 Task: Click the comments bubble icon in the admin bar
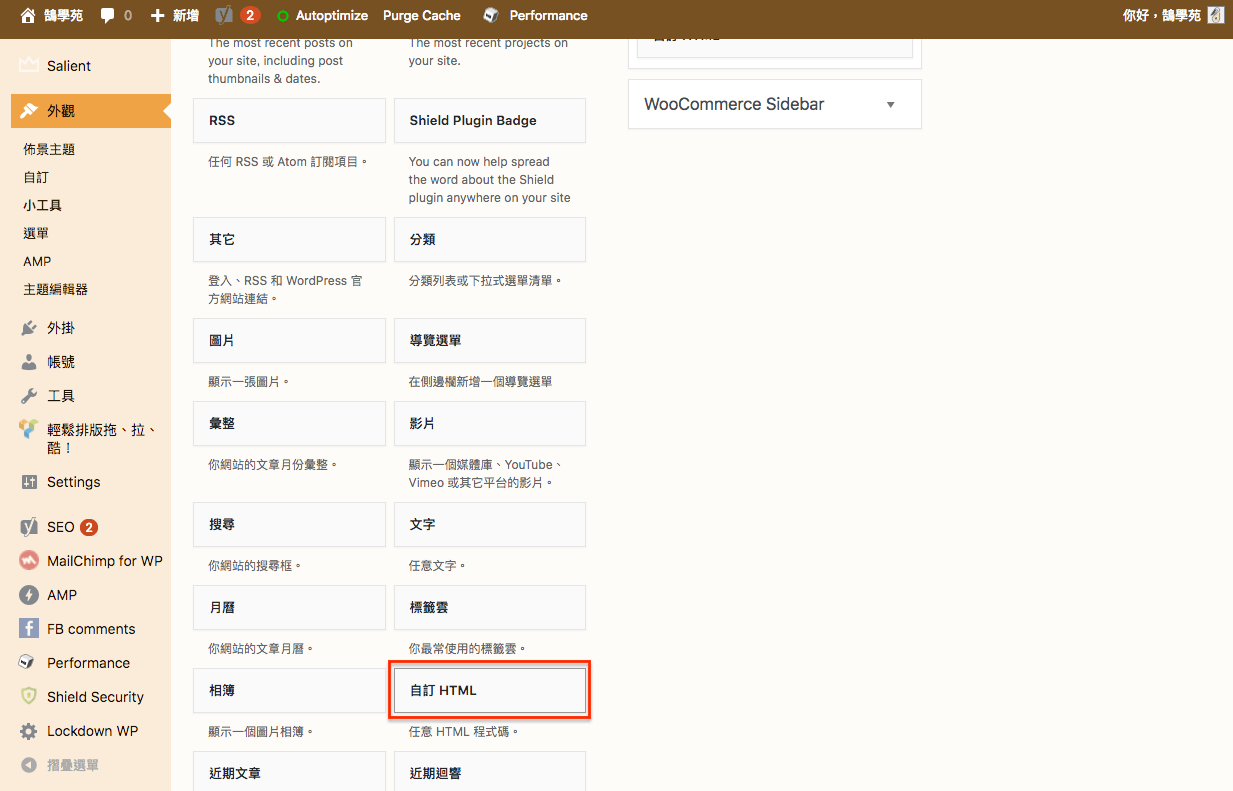point(108,15)
